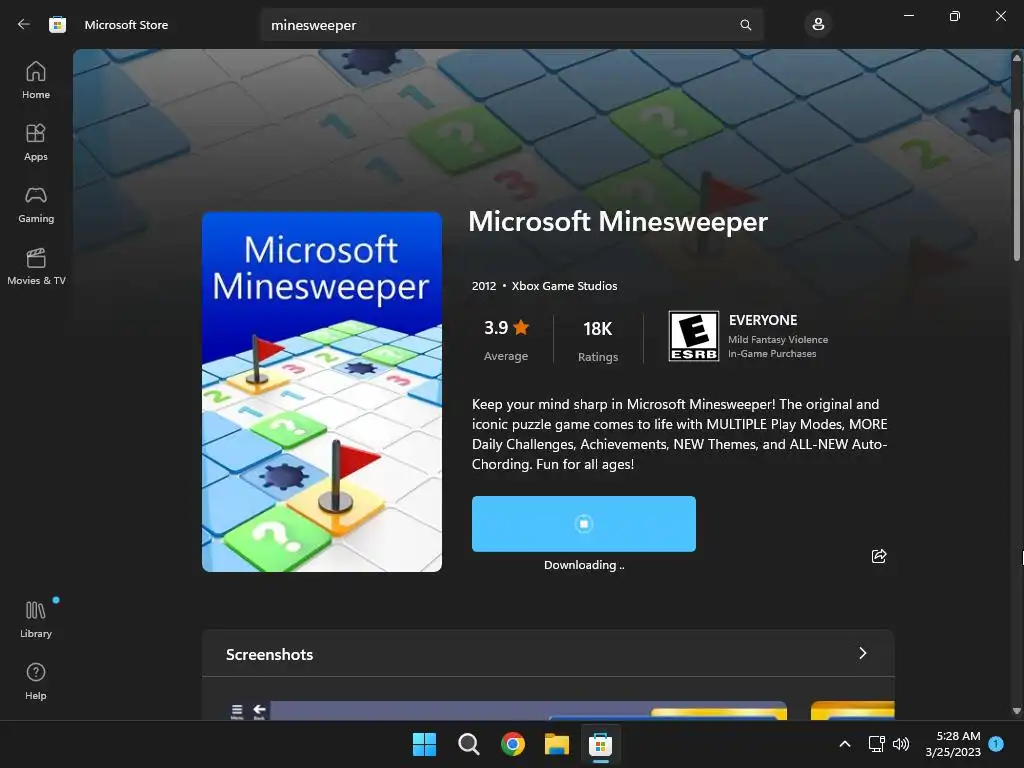Open the user account profile icon
The height and width of the screenshot is (768, 1024).
[x=818, y=25]
